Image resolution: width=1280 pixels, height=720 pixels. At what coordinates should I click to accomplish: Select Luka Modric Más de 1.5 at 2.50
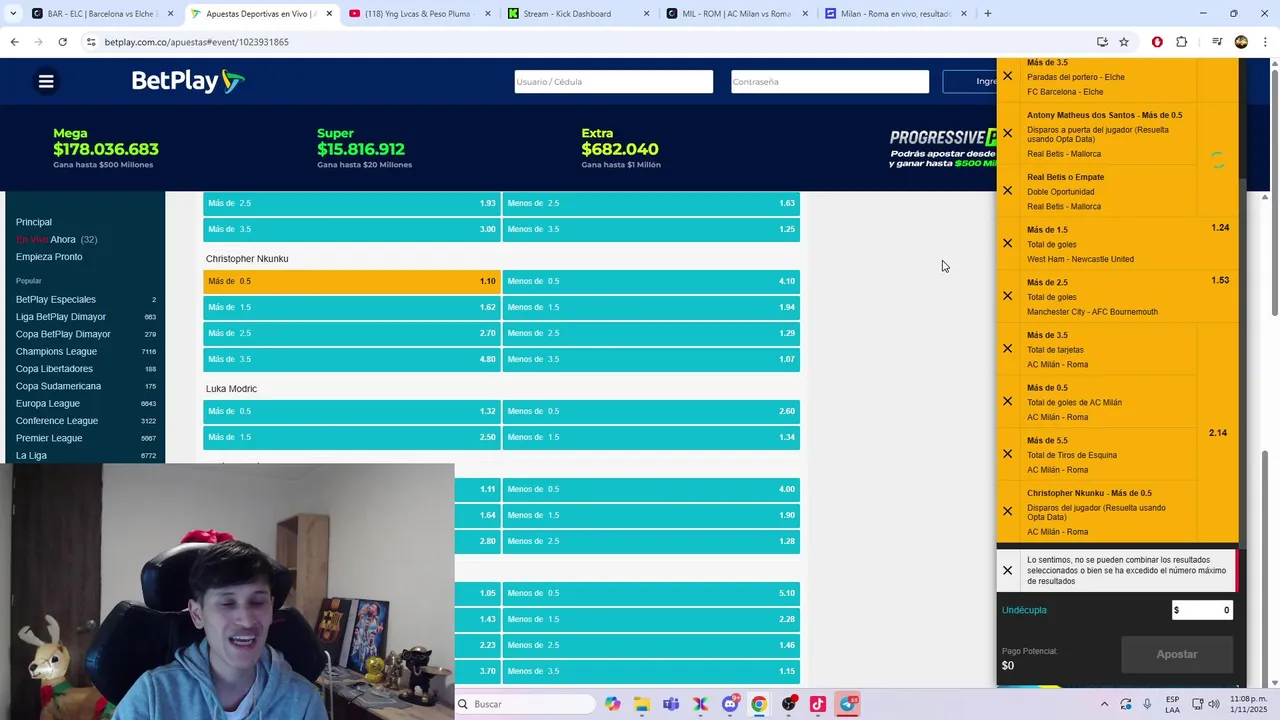pos(351,437)
